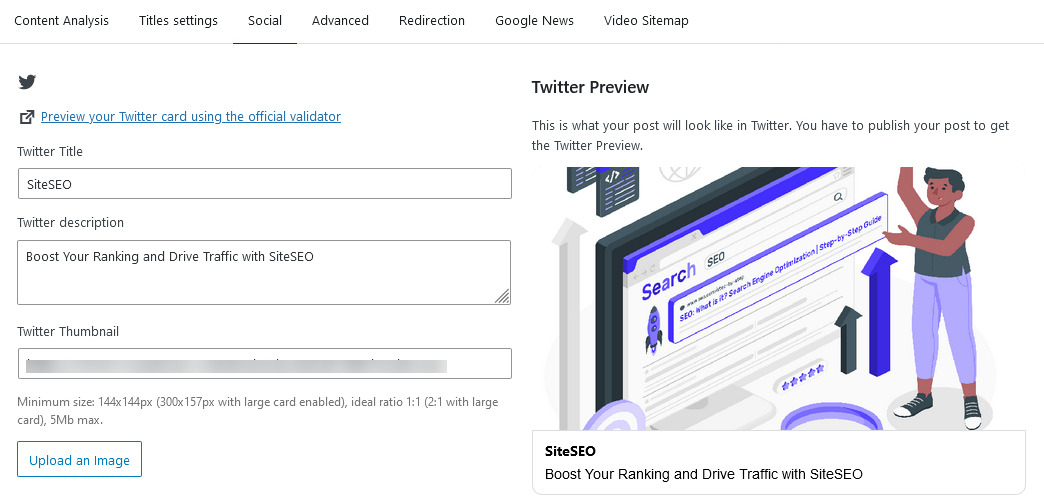Click the Minimum size hint text
This screenshot has width=1044, height=502.
coord(258,411)
